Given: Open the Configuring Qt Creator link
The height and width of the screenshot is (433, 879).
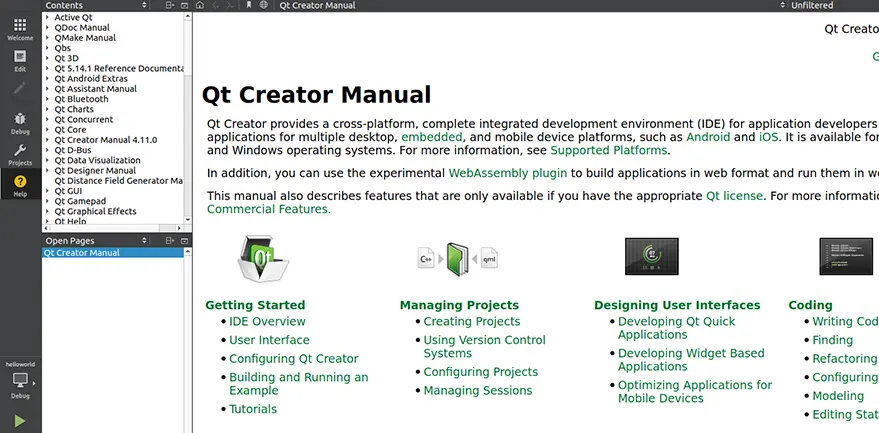Looking at the screenshot, I should (294, 358).
